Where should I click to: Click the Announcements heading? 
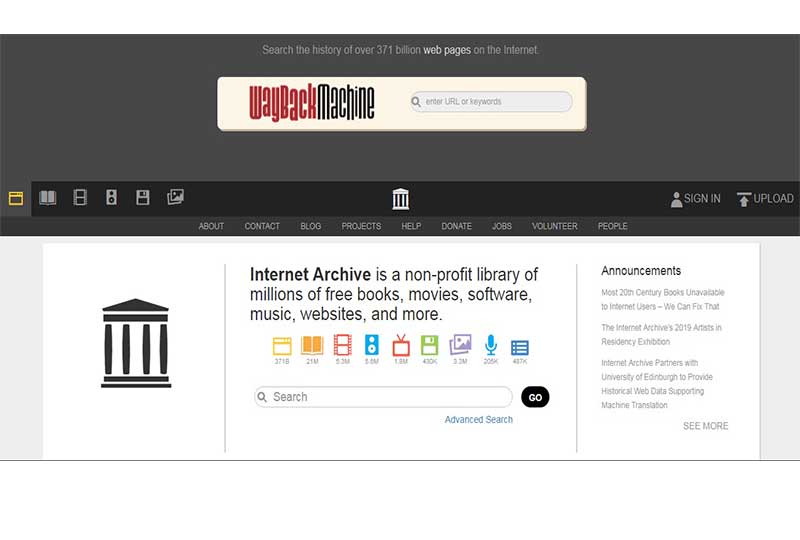(x=641, y=271)
